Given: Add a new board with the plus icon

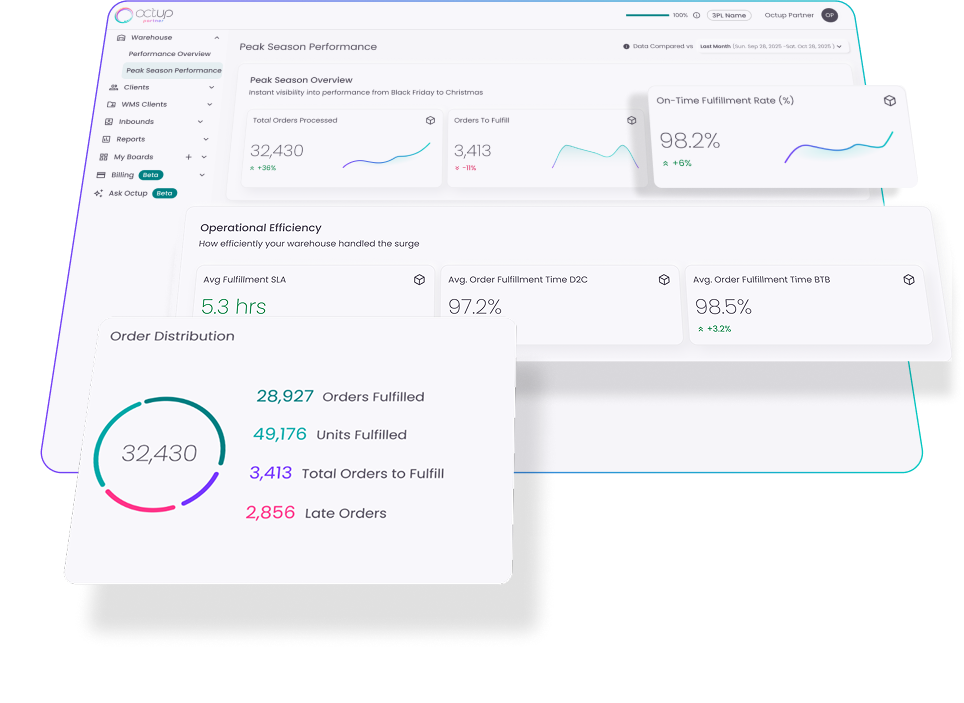Looking at the screenshot, I should point(188,157).
